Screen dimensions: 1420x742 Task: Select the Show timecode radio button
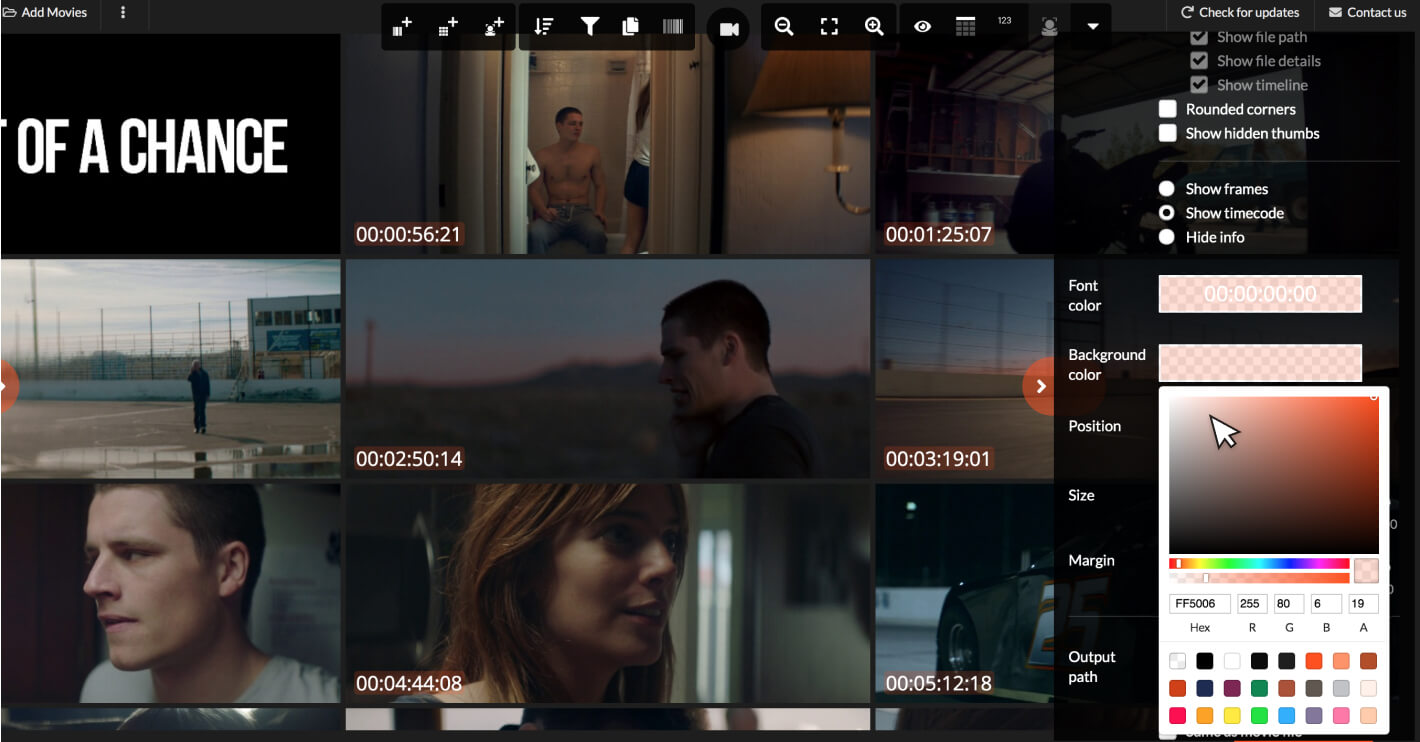pos(1167,213)
